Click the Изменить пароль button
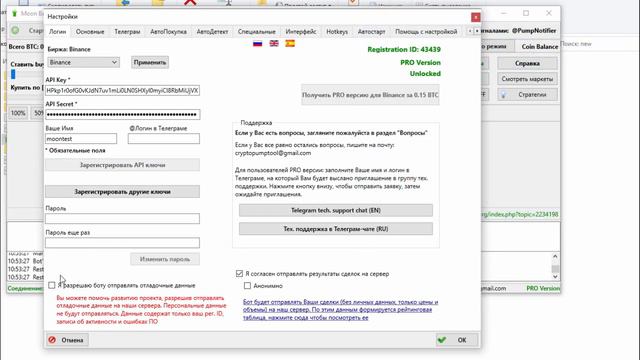The height and width of the screenshot is (360, 640). point(165,259)
